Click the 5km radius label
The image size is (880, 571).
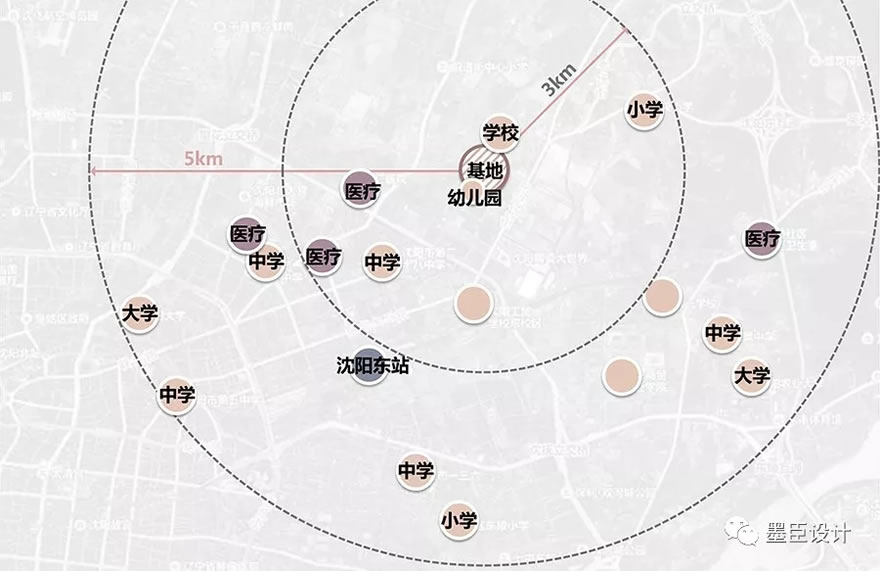203,159
